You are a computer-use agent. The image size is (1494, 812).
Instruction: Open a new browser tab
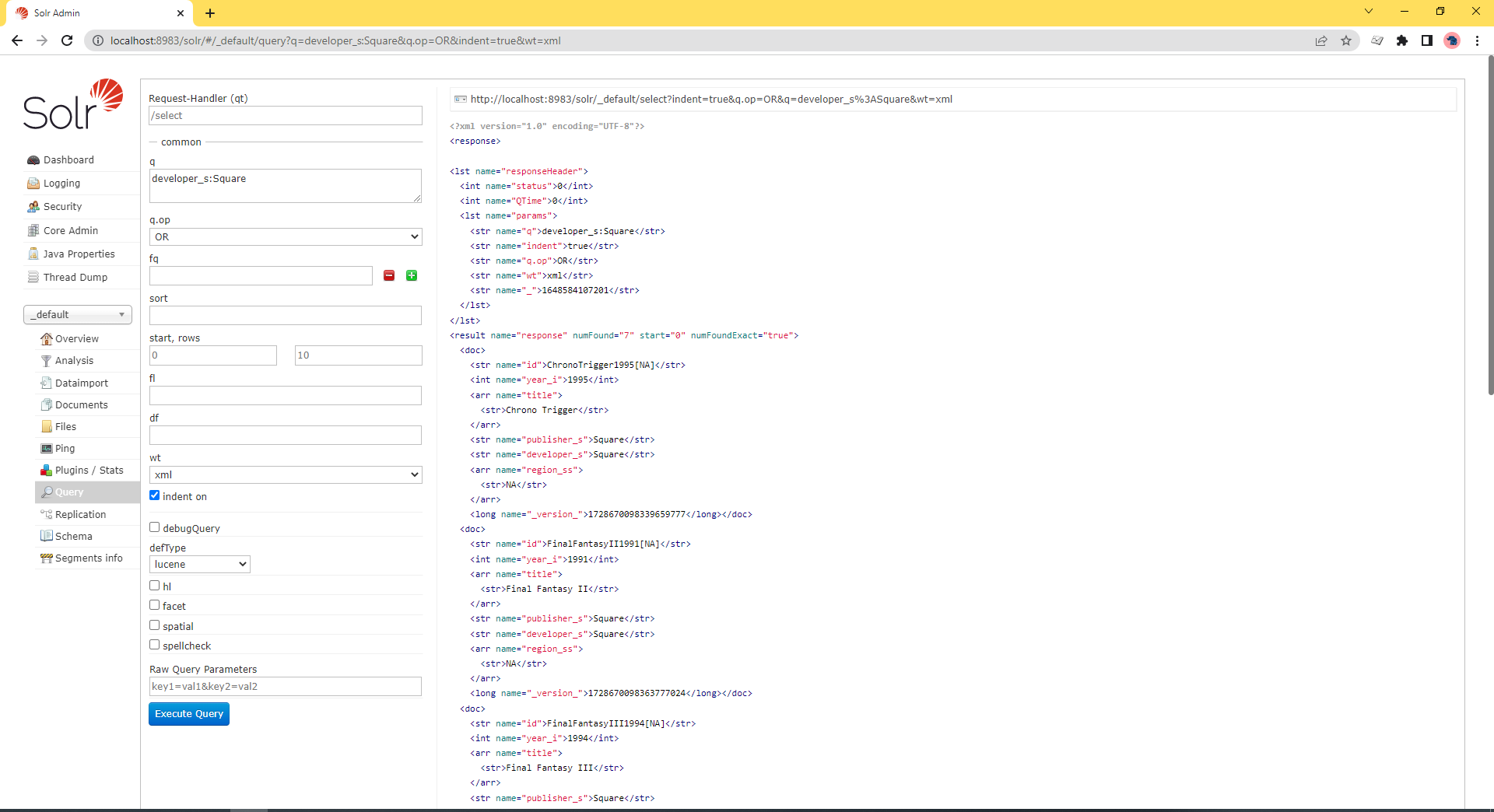[210, 13]
